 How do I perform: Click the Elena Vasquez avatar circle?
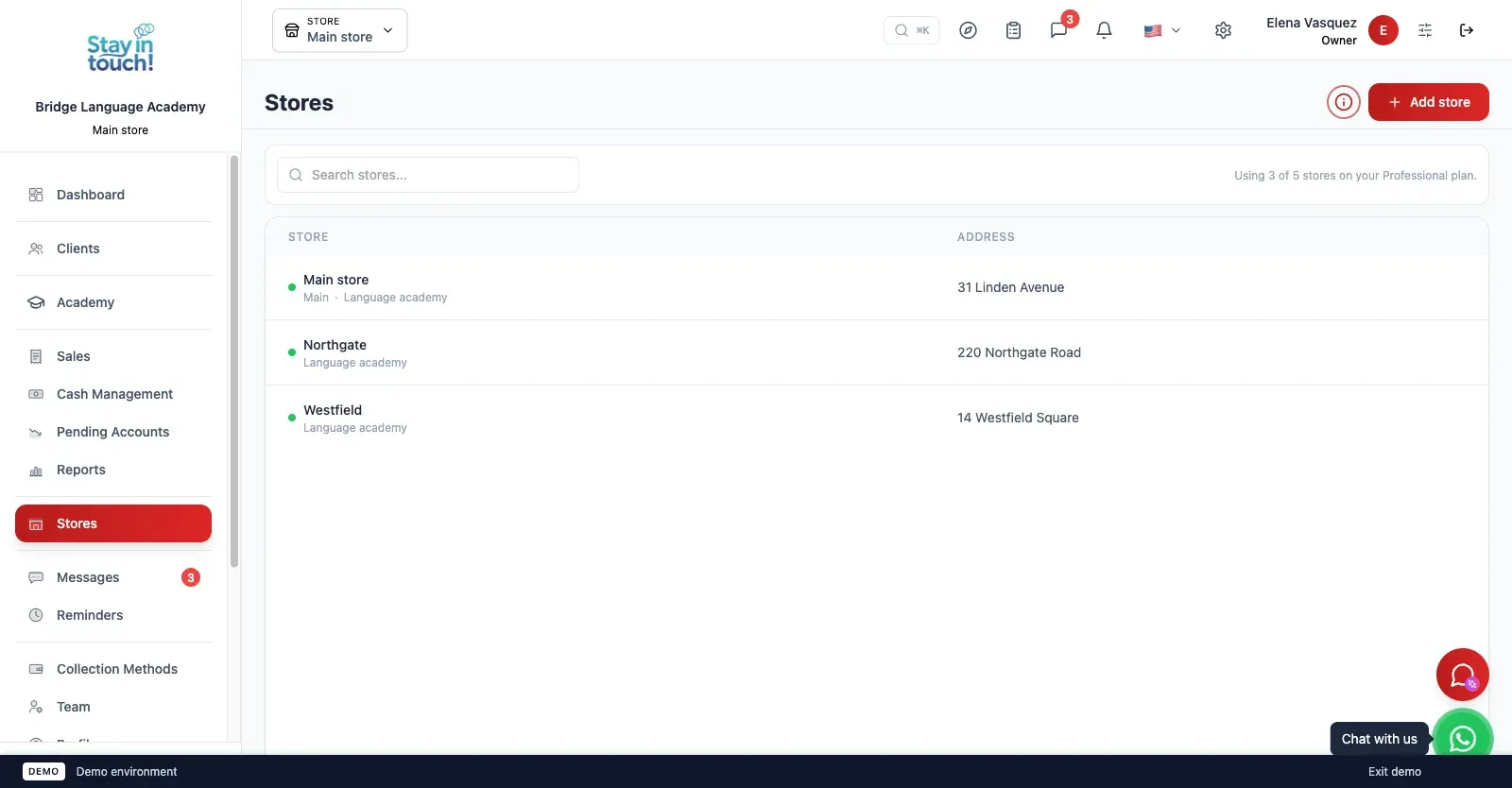tap(1383, 30)
